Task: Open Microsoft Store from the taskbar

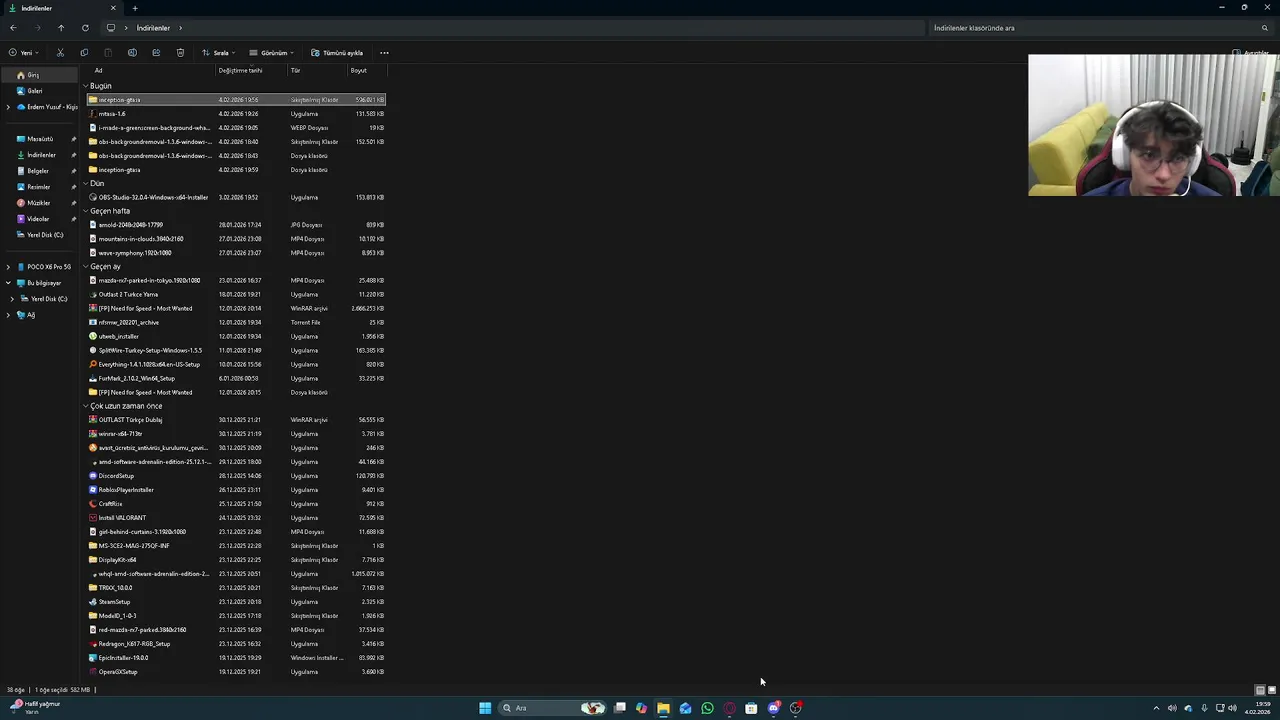Action: [x=751, y=708]
